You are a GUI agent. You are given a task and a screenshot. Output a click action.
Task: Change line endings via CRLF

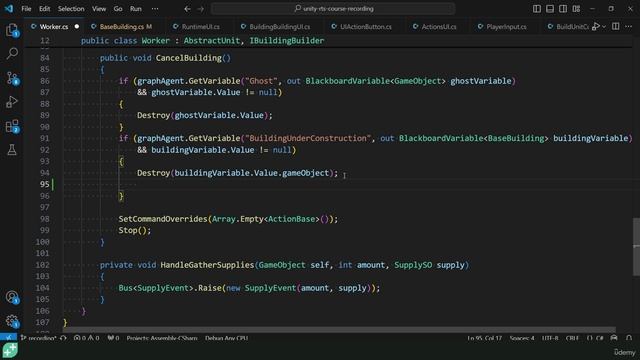[572, 338]
